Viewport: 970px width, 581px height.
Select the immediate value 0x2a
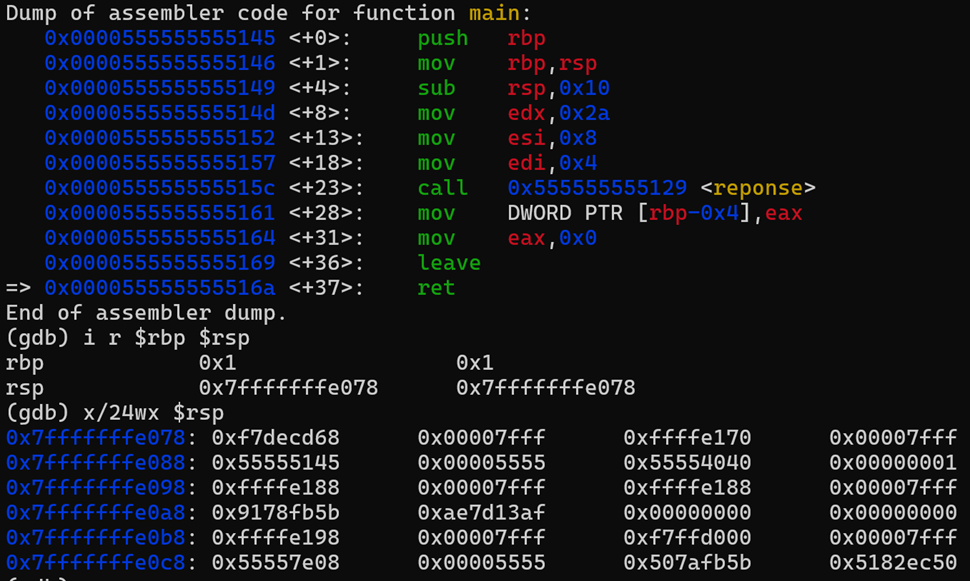584,113
